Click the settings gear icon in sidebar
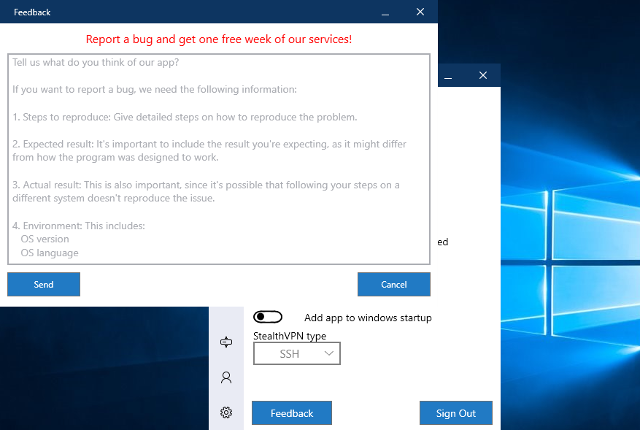This screenshot has height=430, width=640. pyautogui.click(x=226, y=412)
